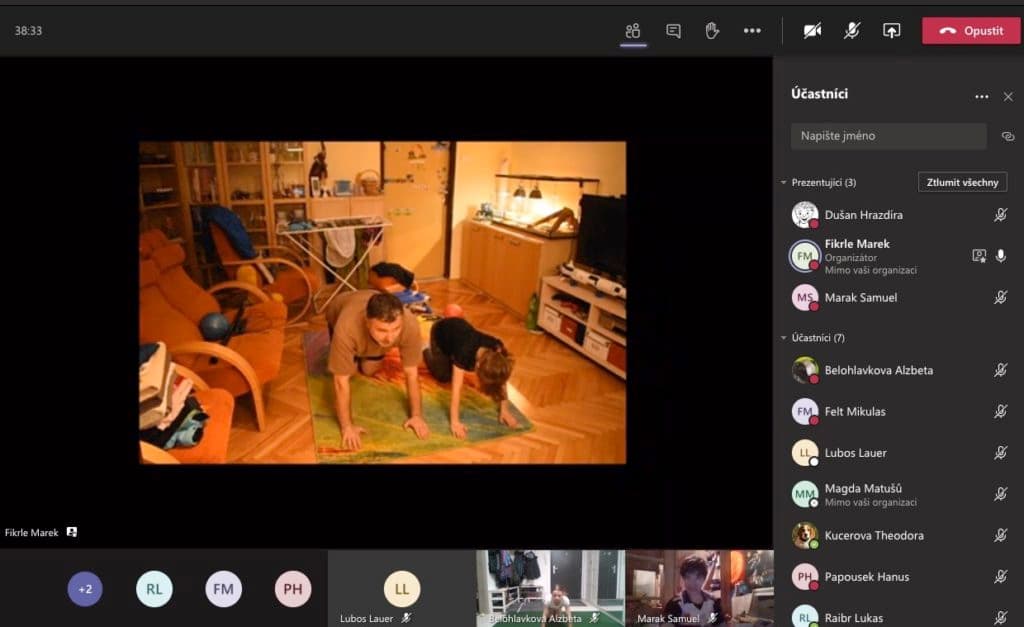Open the meeting chat icon
This screenshot has width=1024, height=627.
(x=673, y=31)
